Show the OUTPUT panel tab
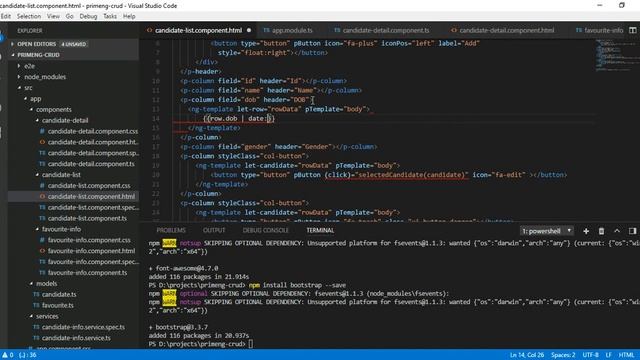Viewport: 640px width, 360px height. pyautogui.click(x=214, y=231)
